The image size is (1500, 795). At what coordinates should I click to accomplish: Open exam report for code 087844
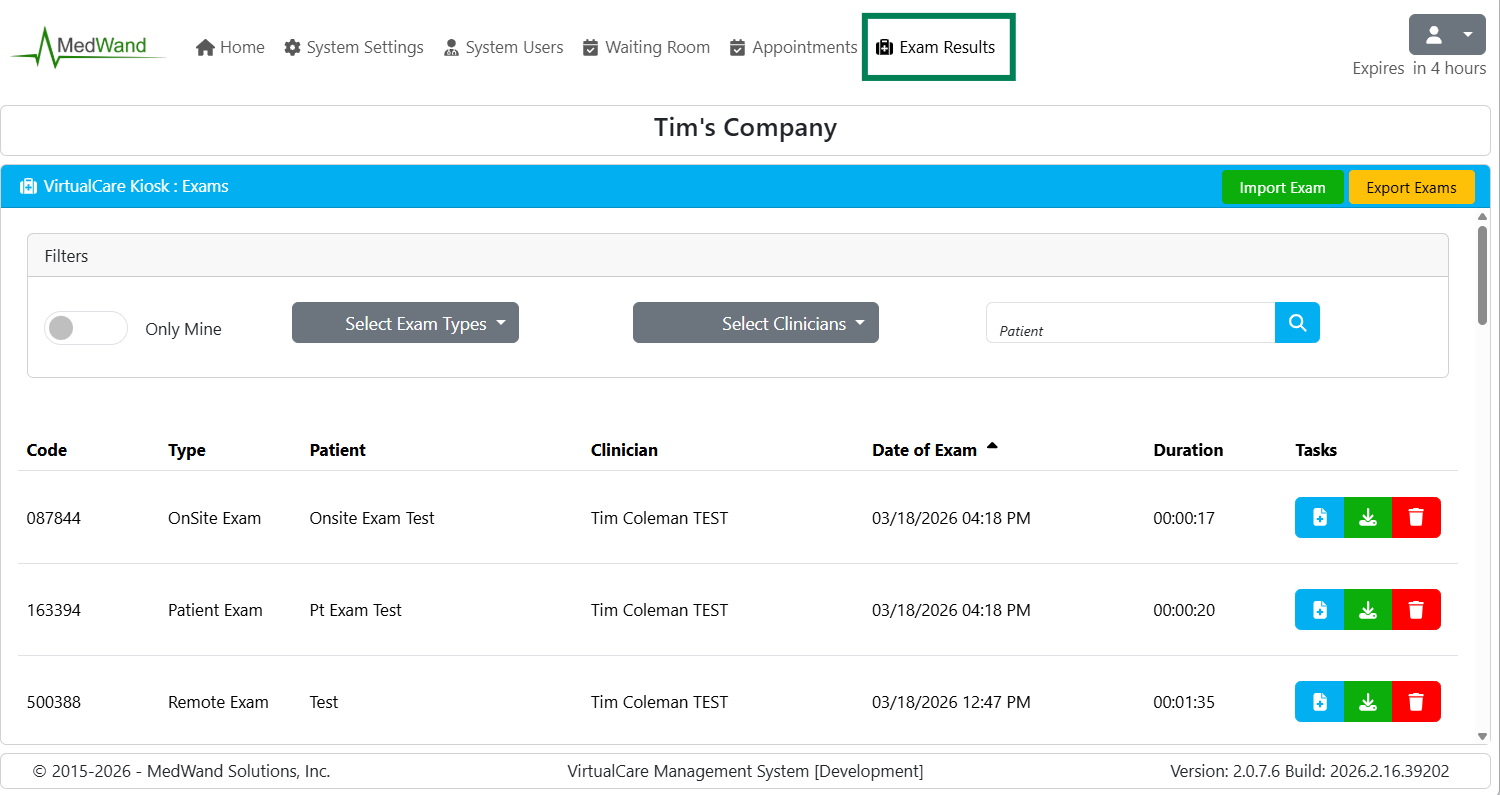(1319, 518)
